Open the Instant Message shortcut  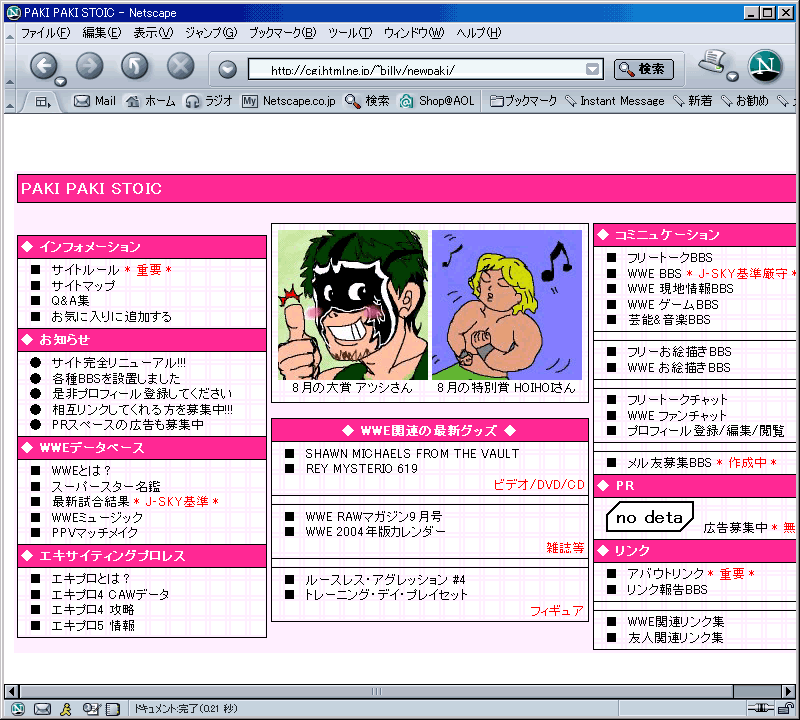615,101
